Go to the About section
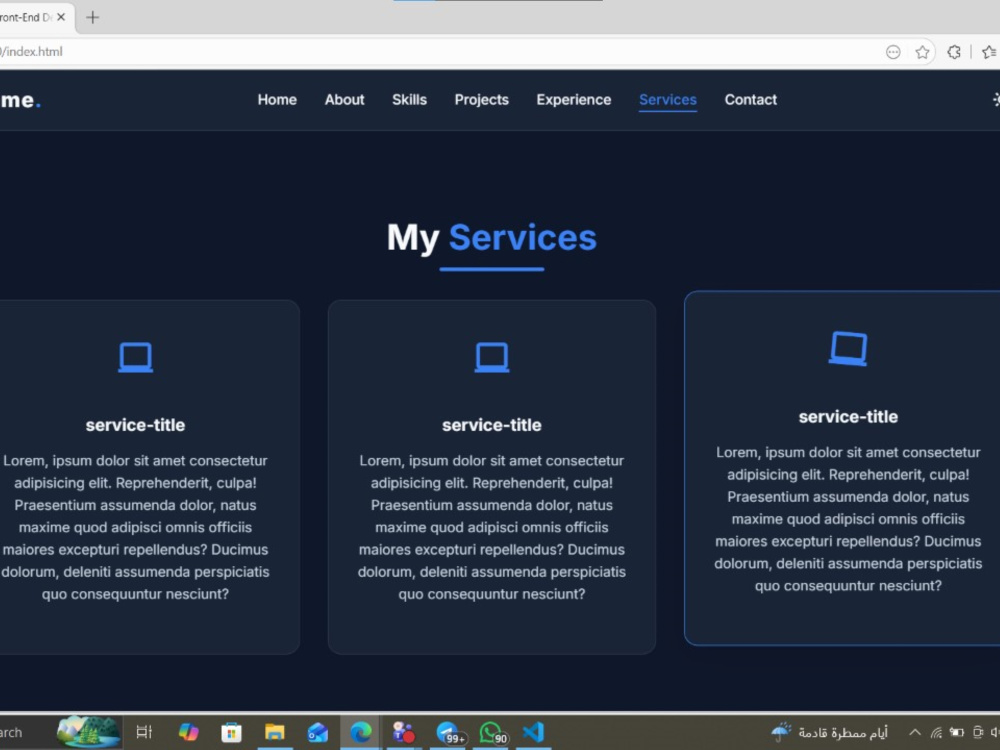 point(344,99)
